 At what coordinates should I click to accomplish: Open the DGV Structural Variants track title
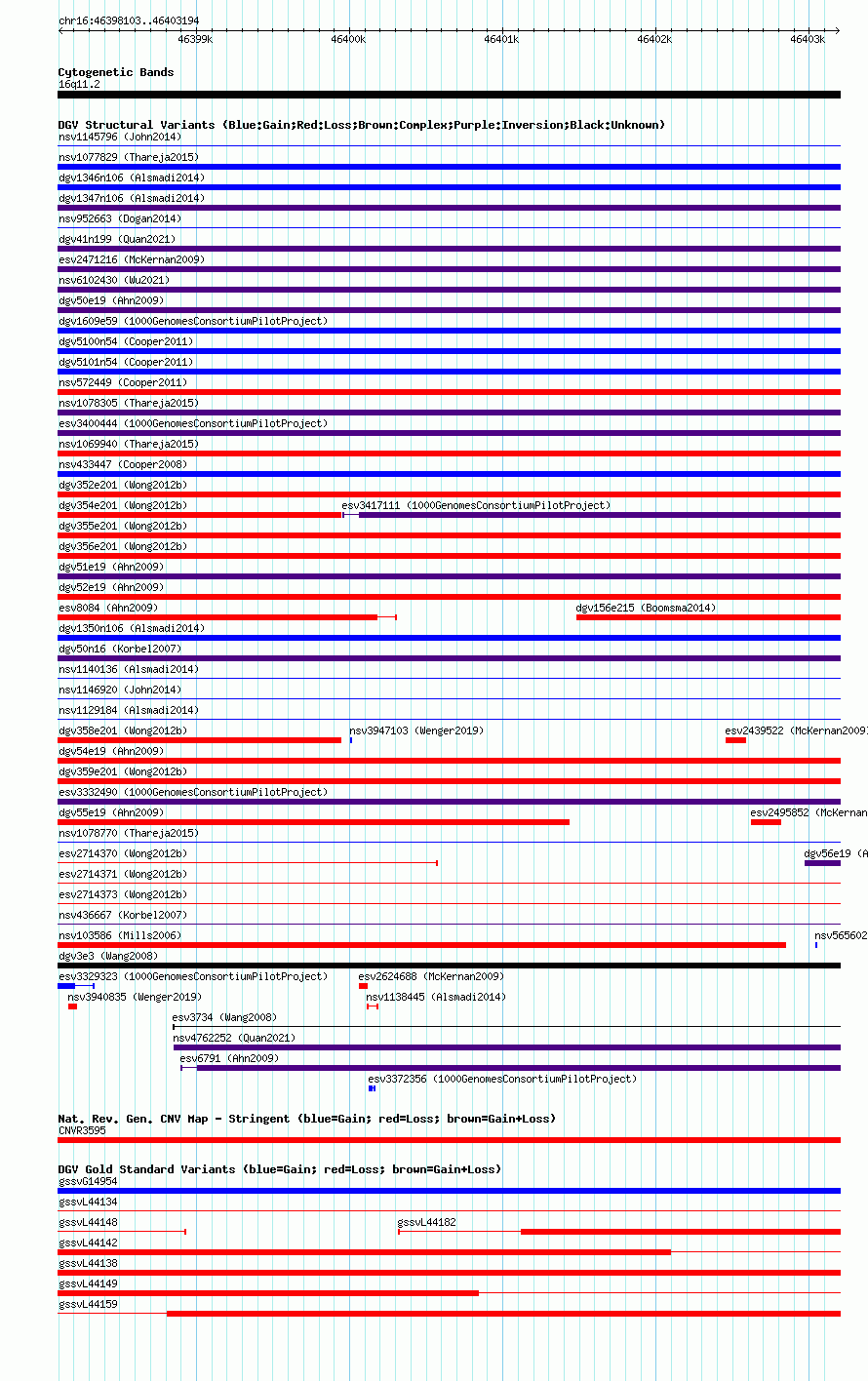[362, 125]
